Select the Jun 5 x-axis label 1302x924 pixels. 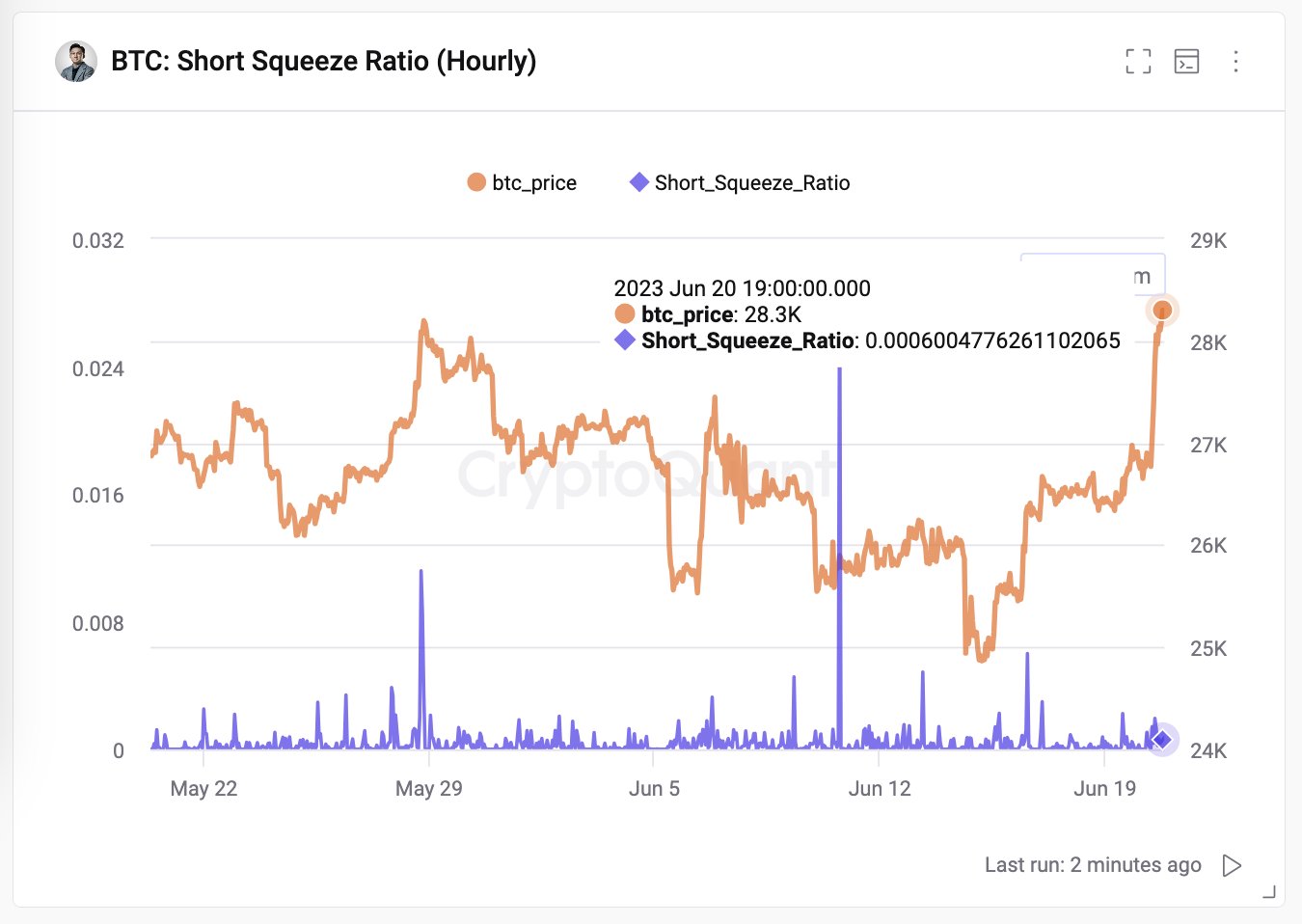(x=654, y=788)
